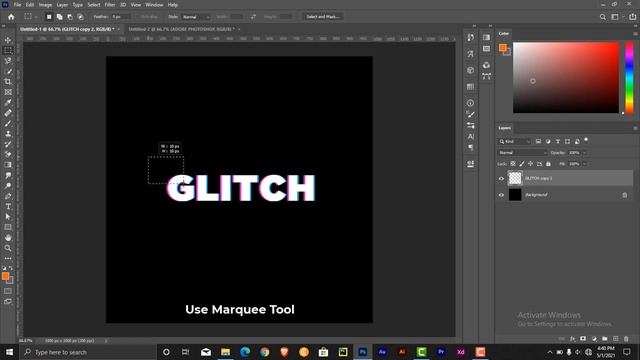Select the Path Selection tool

pyautogui.click(x=8, y=217)
